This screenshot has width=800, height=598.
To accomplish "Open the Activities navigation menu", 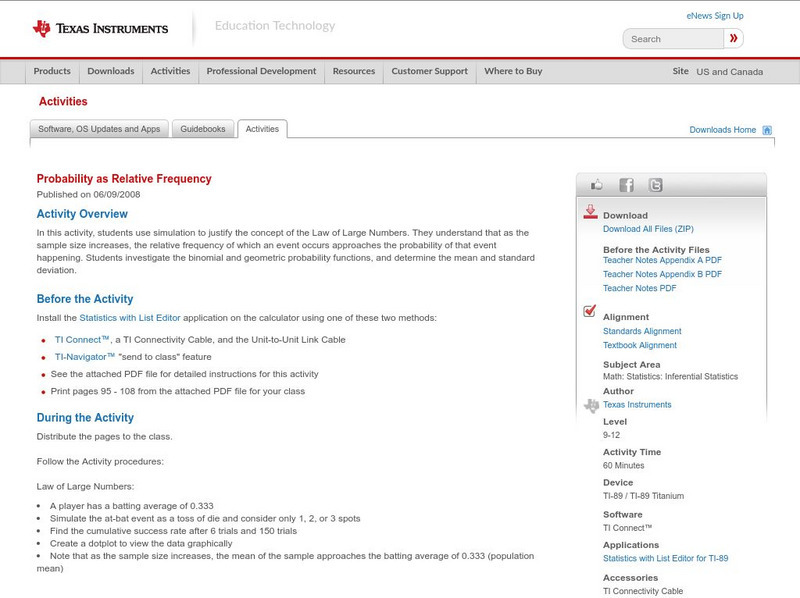I will (170, 71).
